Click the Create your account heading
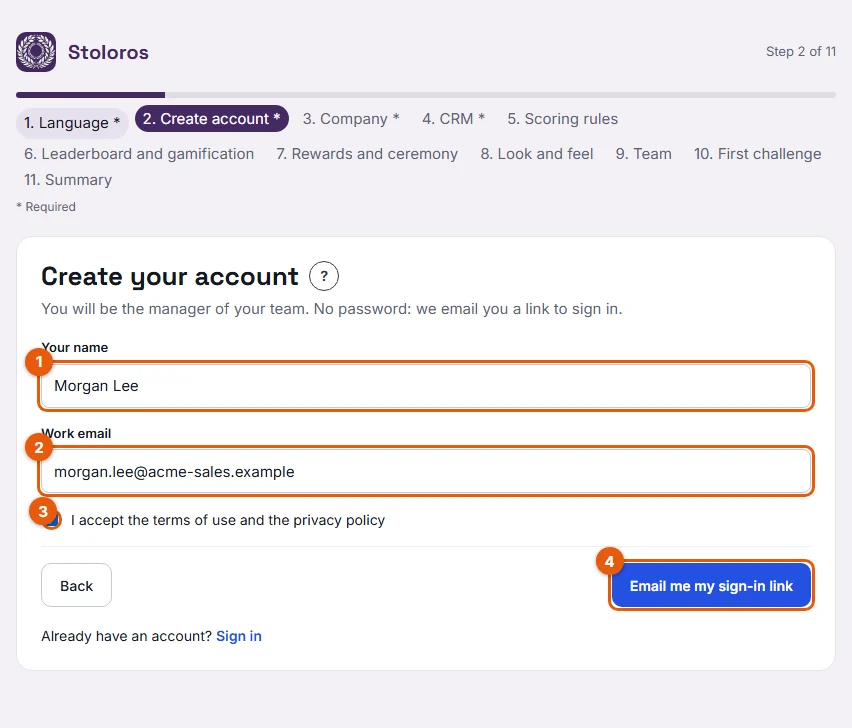 [x=170, y=277]
